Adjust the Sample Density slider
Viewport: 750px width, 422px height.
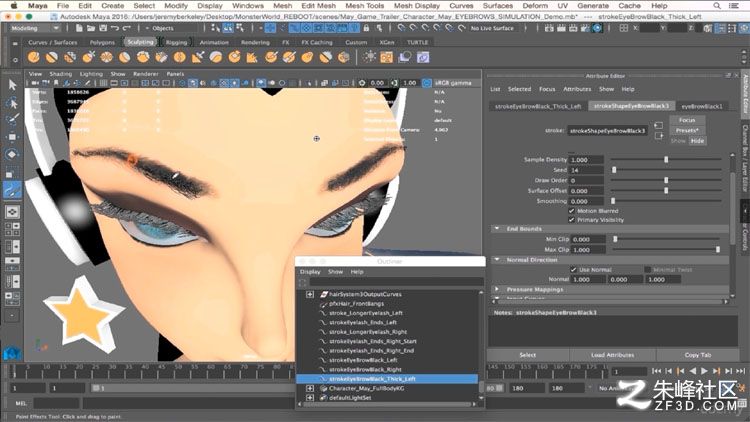666,159
